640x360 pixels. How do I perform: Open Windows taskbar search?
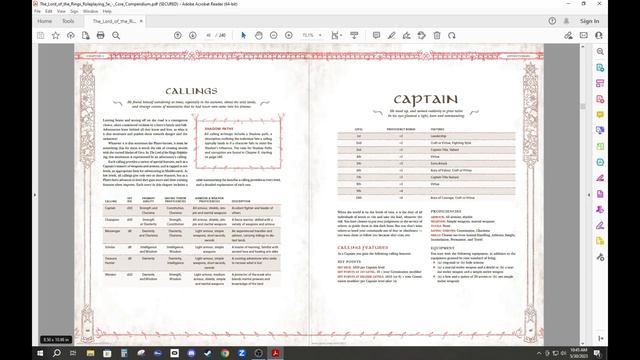[x=57, y=353]
